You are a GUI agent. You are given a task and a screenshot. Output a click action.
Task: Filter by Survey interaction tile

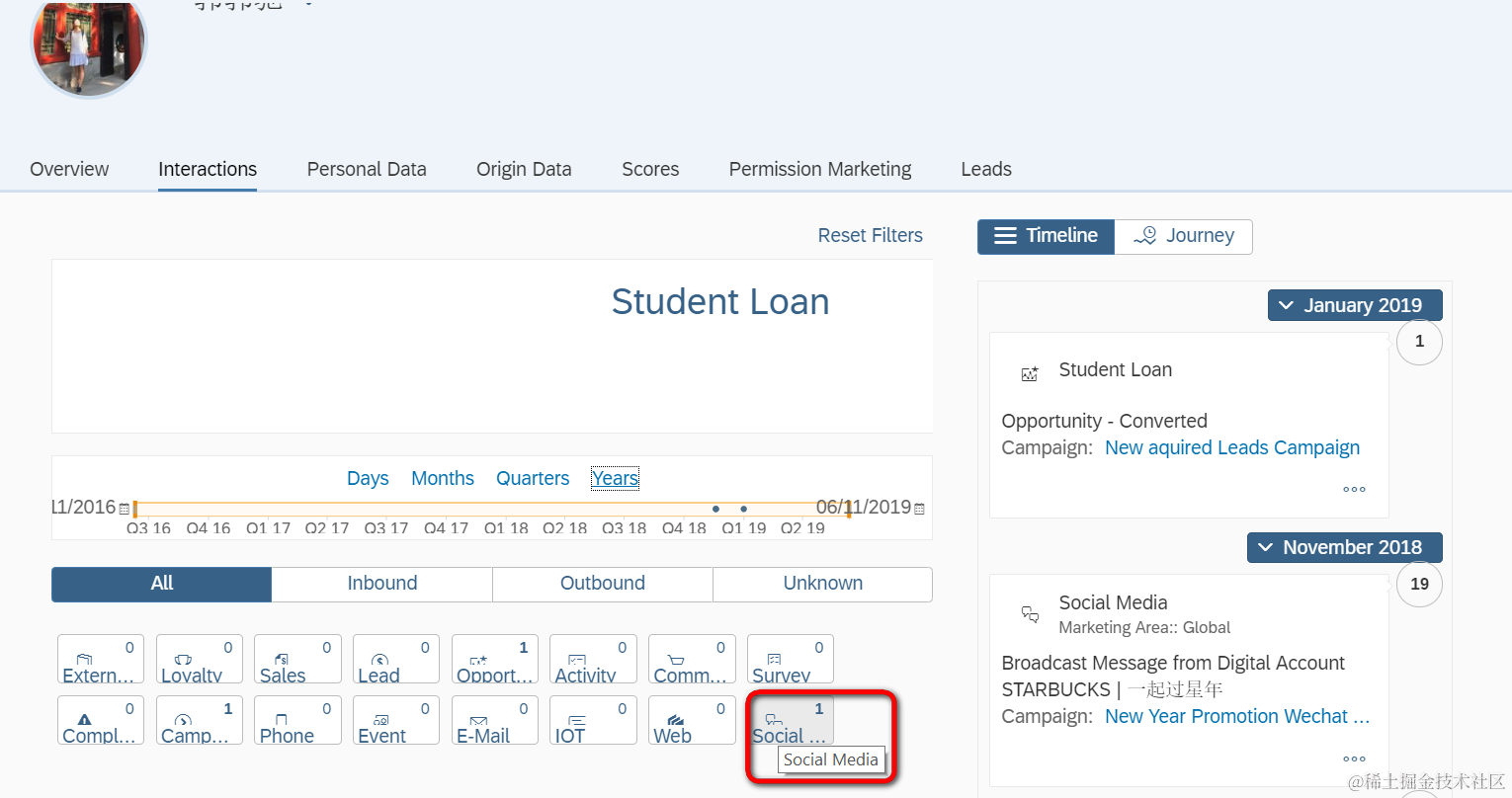pos(791,659)
